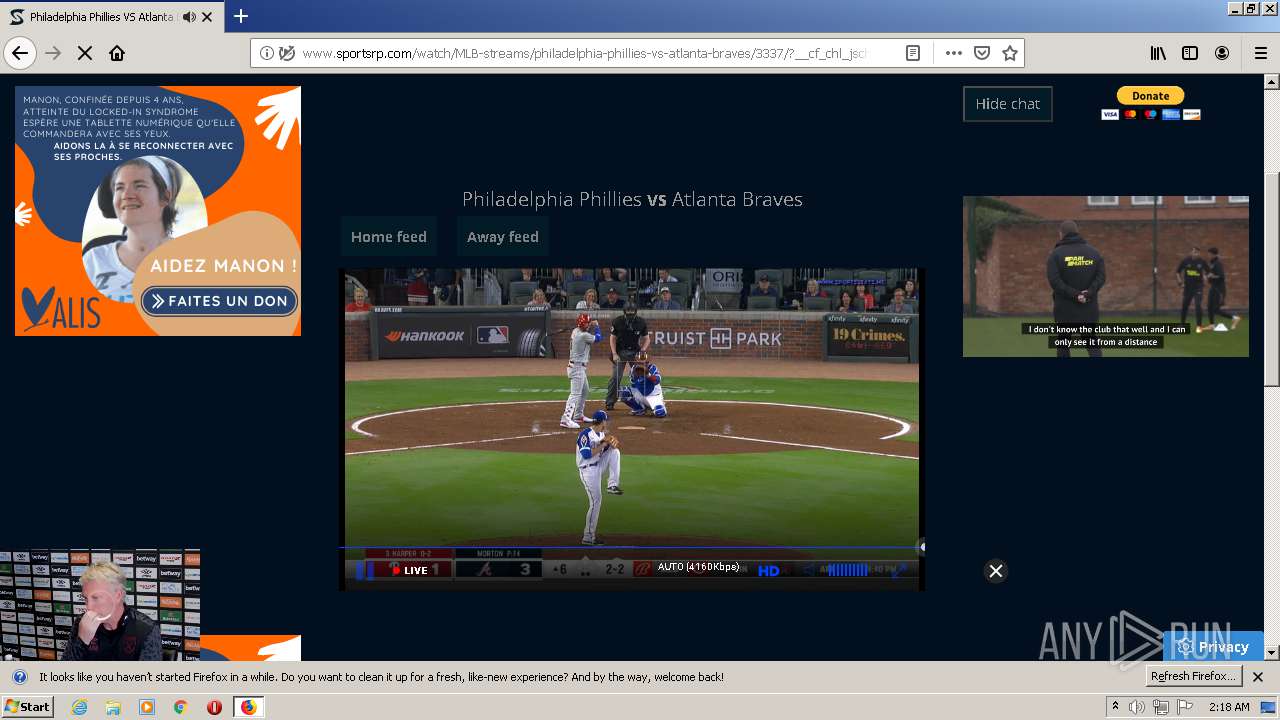The width and height of the screenshot is (1280, 720).
Task: Open system volume tray icon
Action: [x=1137, y=707]
